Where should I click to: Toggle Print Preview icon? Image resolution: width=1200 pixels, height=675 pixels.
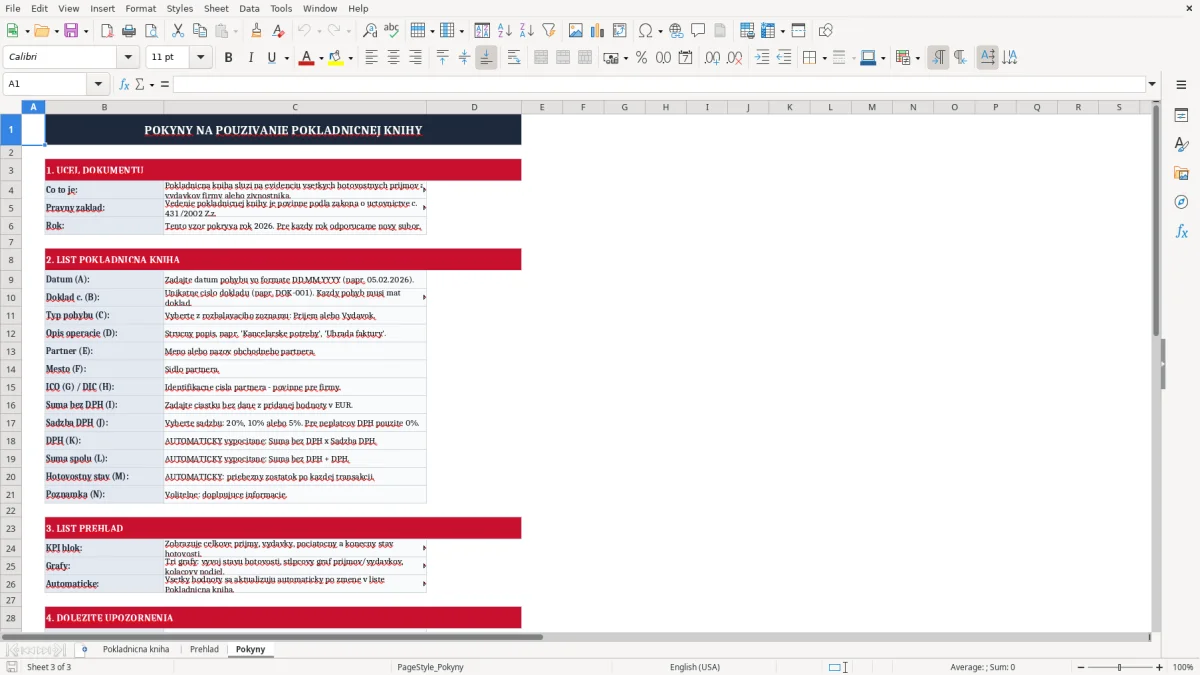click(149, 31)
